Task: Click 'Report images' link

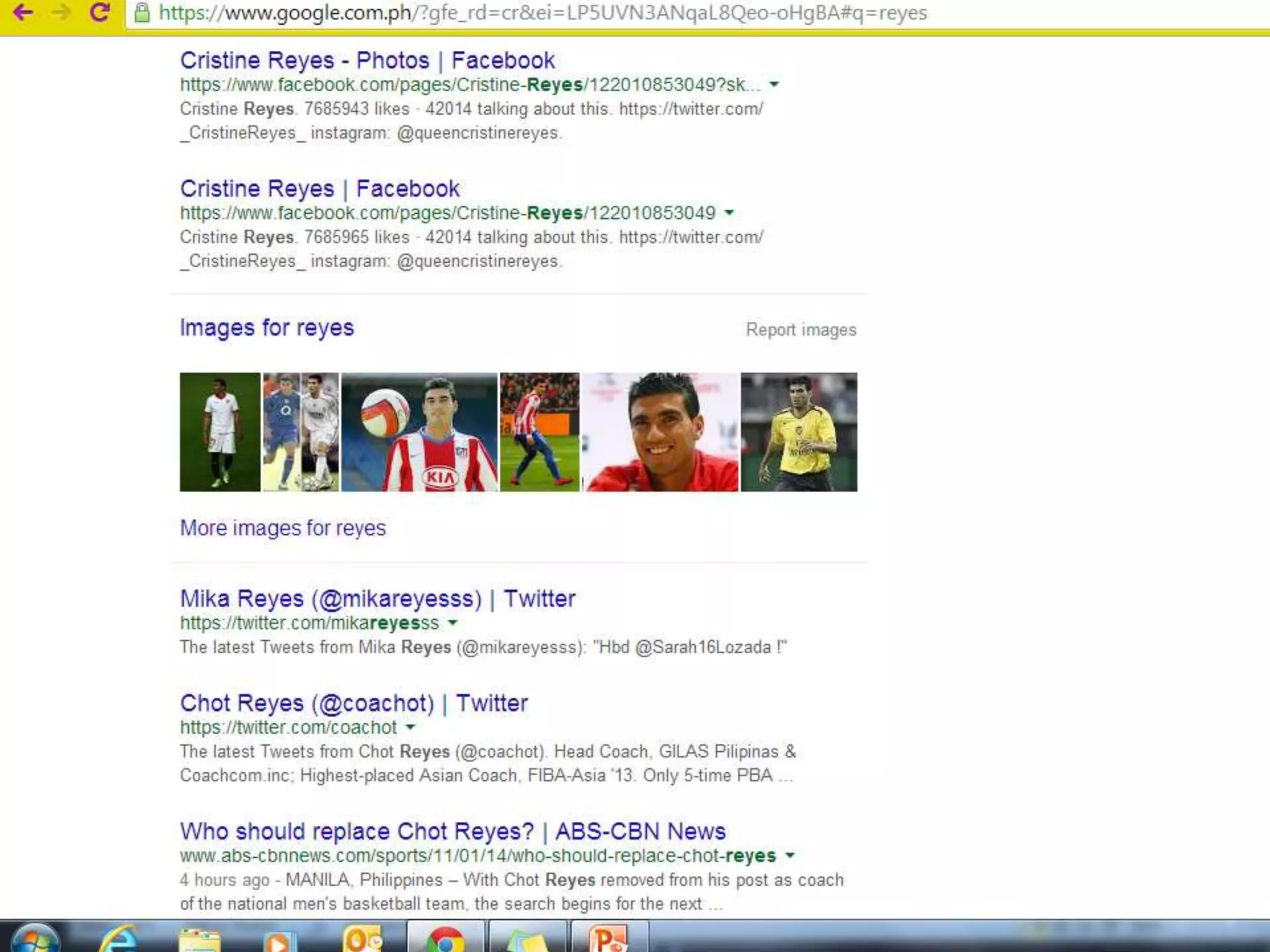Action: point(801,330)
